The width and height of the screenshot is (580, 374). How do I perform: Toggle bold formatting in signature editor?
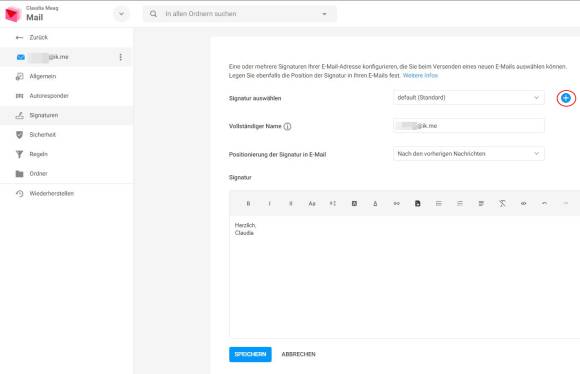[248, 203]
